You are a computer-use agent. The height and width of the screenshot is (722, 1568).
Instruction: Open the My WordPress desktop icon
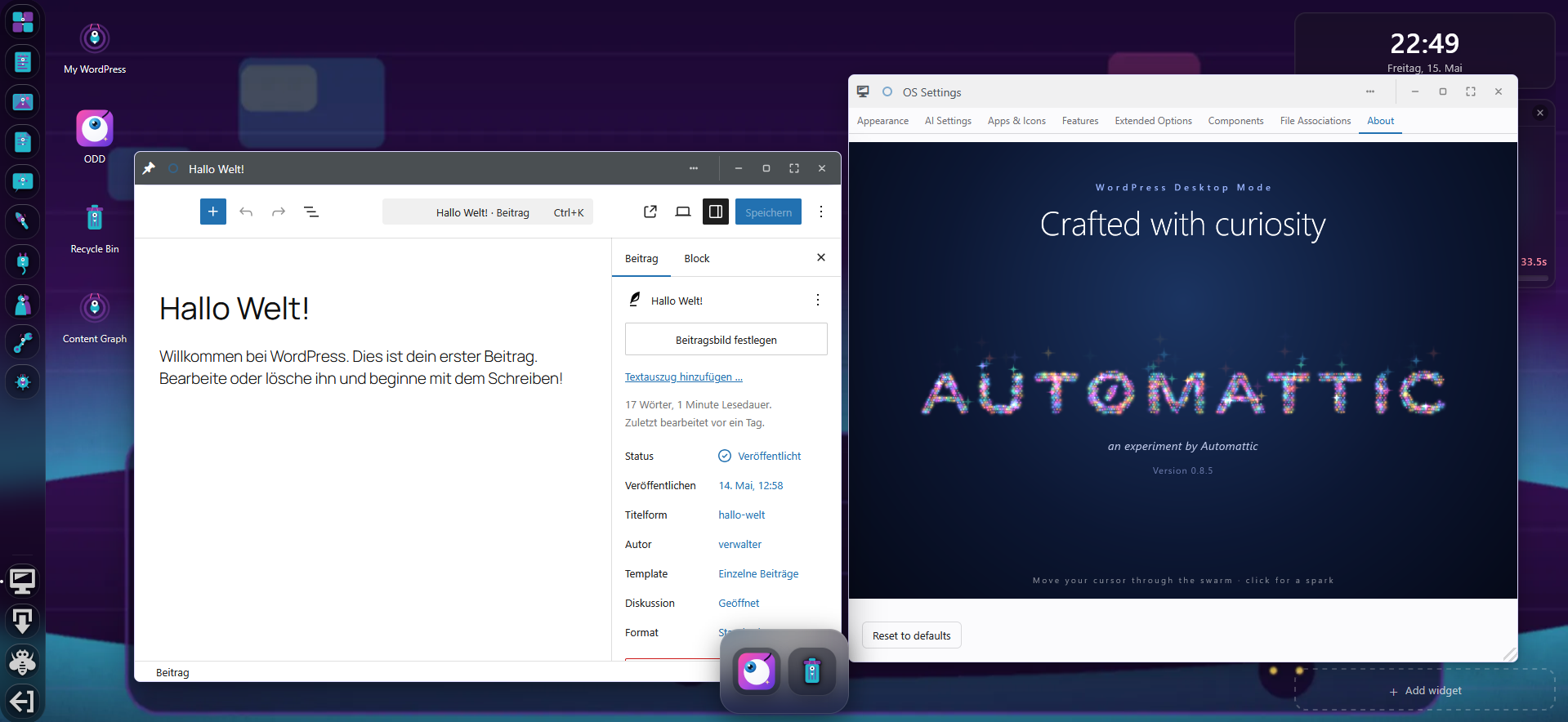click(x=95, y=48)
